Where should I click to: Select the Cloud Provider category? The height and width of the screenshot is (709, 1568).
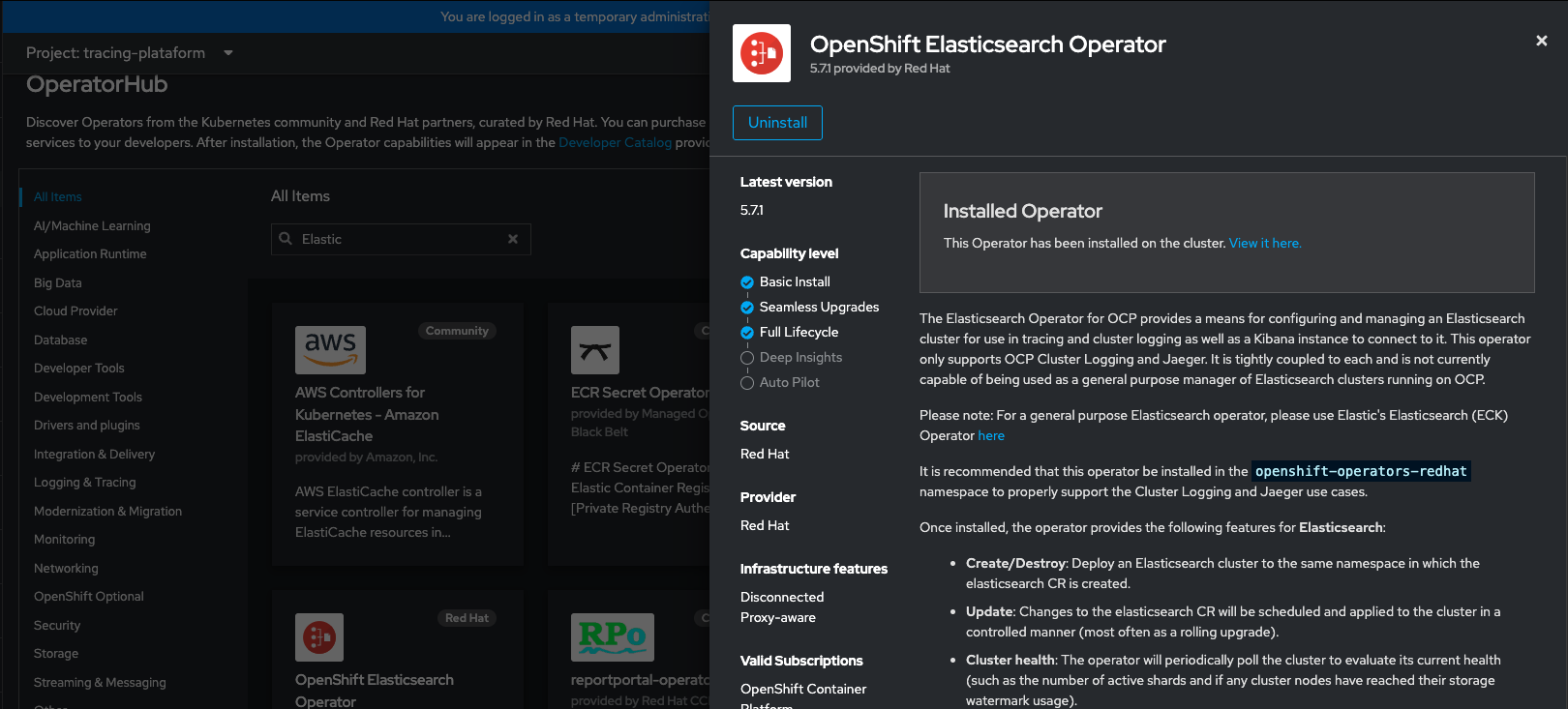pos(75,311)
